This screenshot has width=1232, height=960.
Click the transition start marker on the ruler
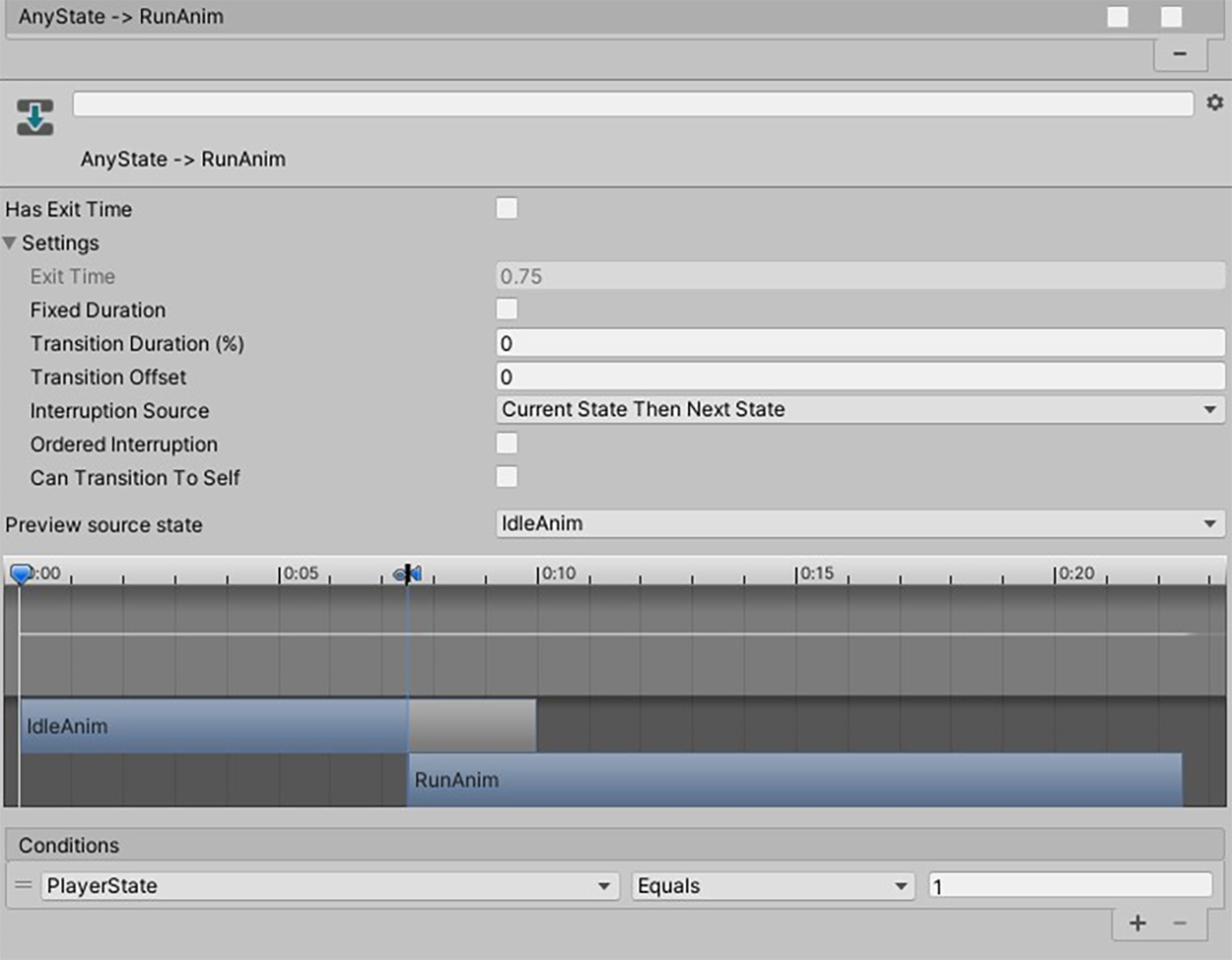point(407,574)
